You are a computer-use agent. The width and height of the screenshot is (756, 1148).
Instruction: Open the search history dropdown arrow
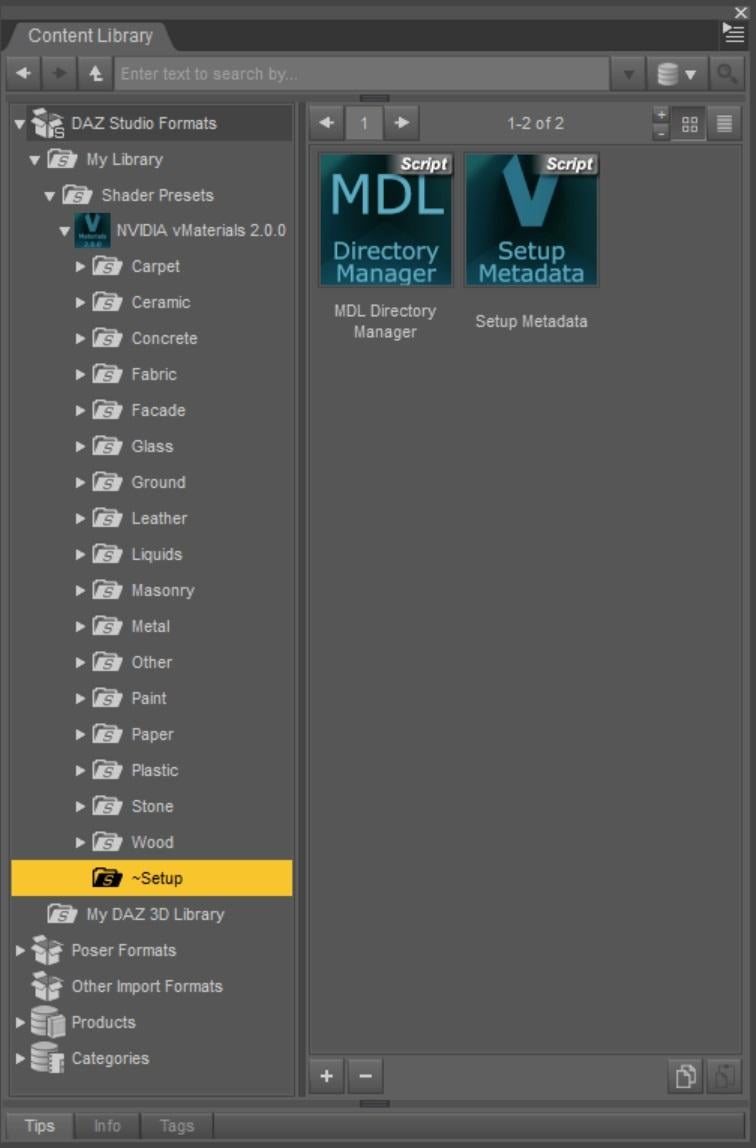pyautogui.click(x=628, y=74)
